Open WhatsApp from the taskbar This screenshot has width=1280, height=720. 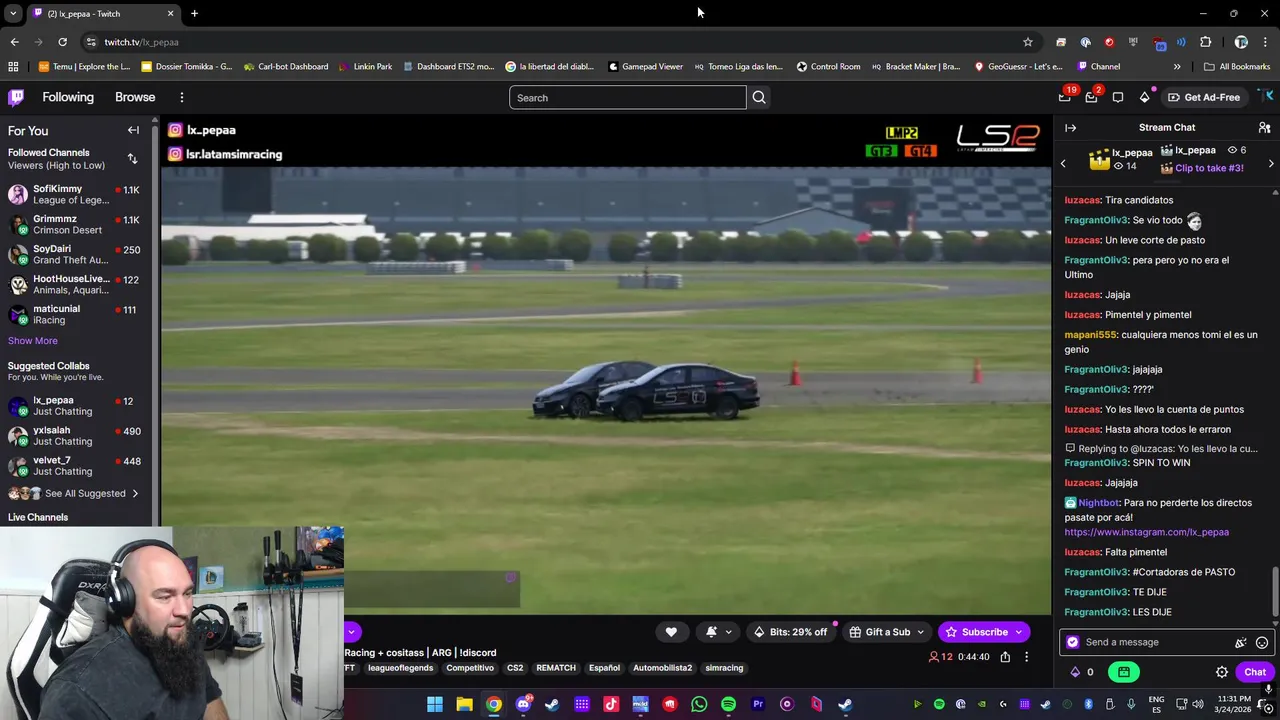[699, 705]
